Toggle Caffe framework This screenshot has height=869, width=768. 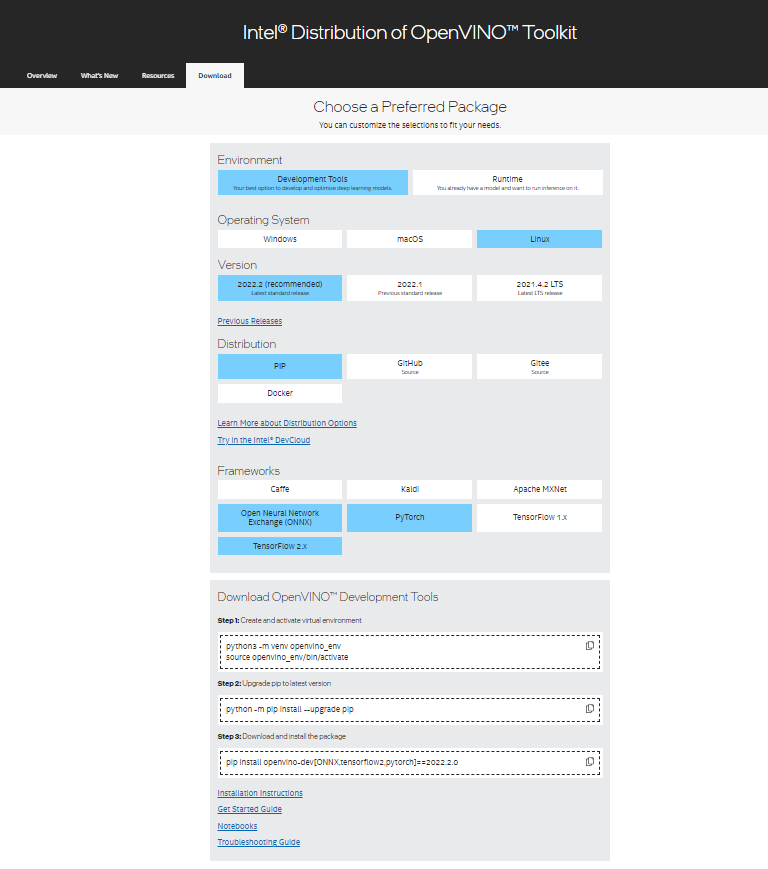click(x=280, y=489)
